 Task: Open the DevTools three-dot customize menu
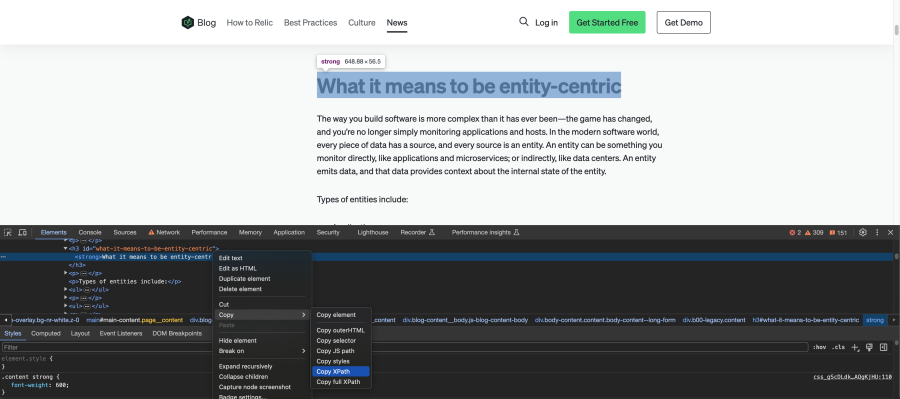tap(877, 233)
